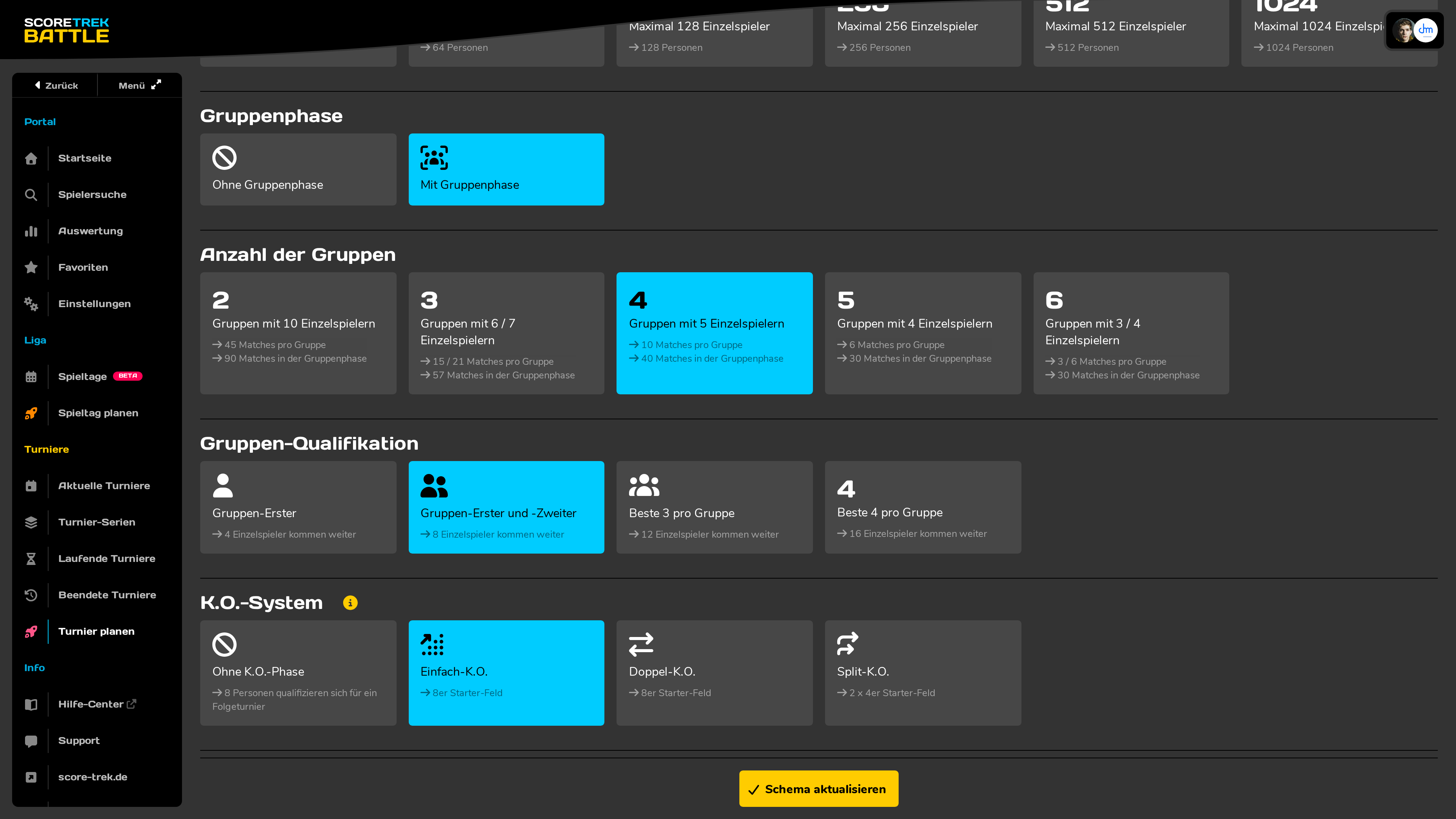
Task: Click the Laufende Turniere hourglass icon
Action: [31, 559]
